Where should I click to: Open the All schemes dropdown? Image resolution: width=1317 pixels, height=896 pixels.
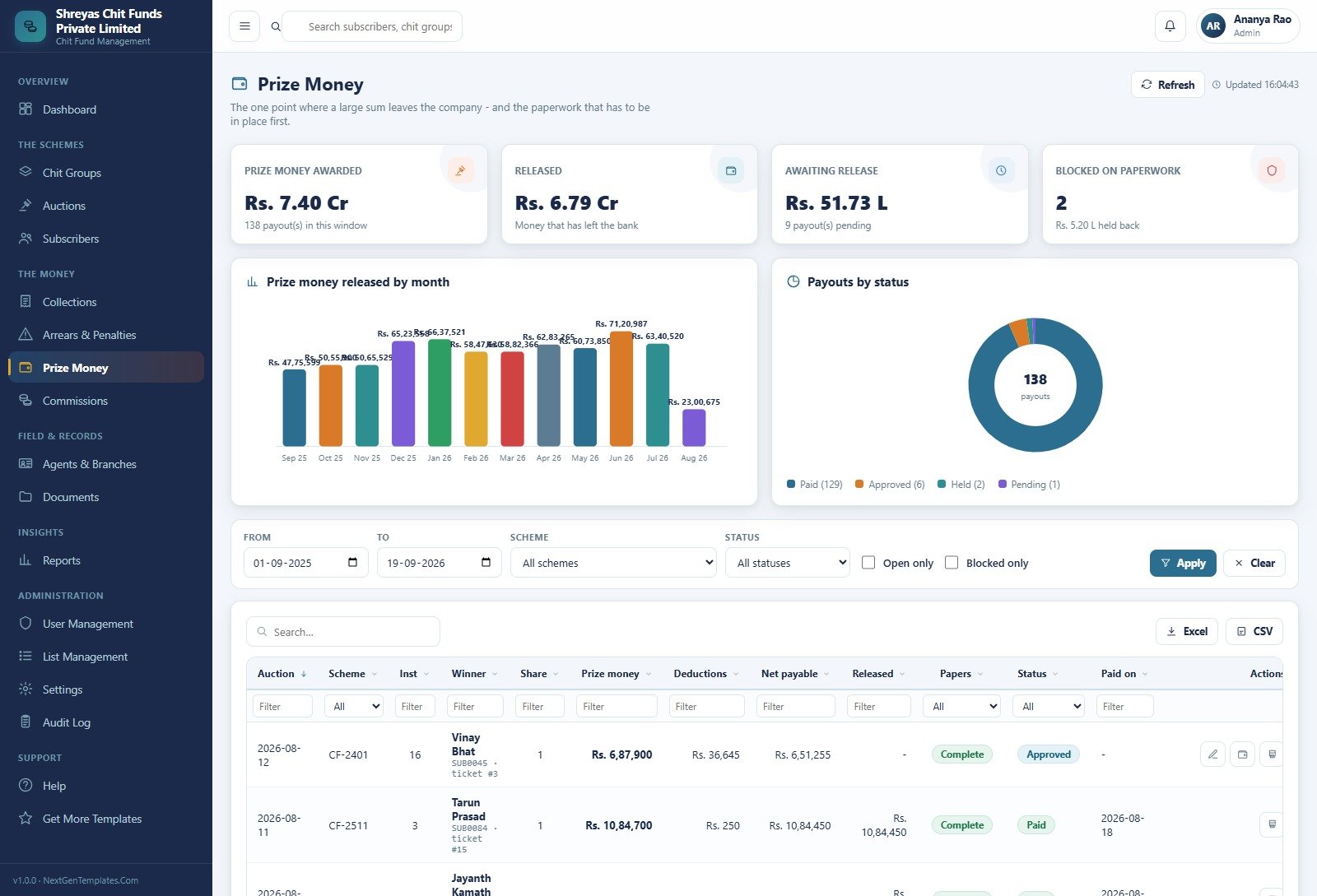tap(613, 563)
